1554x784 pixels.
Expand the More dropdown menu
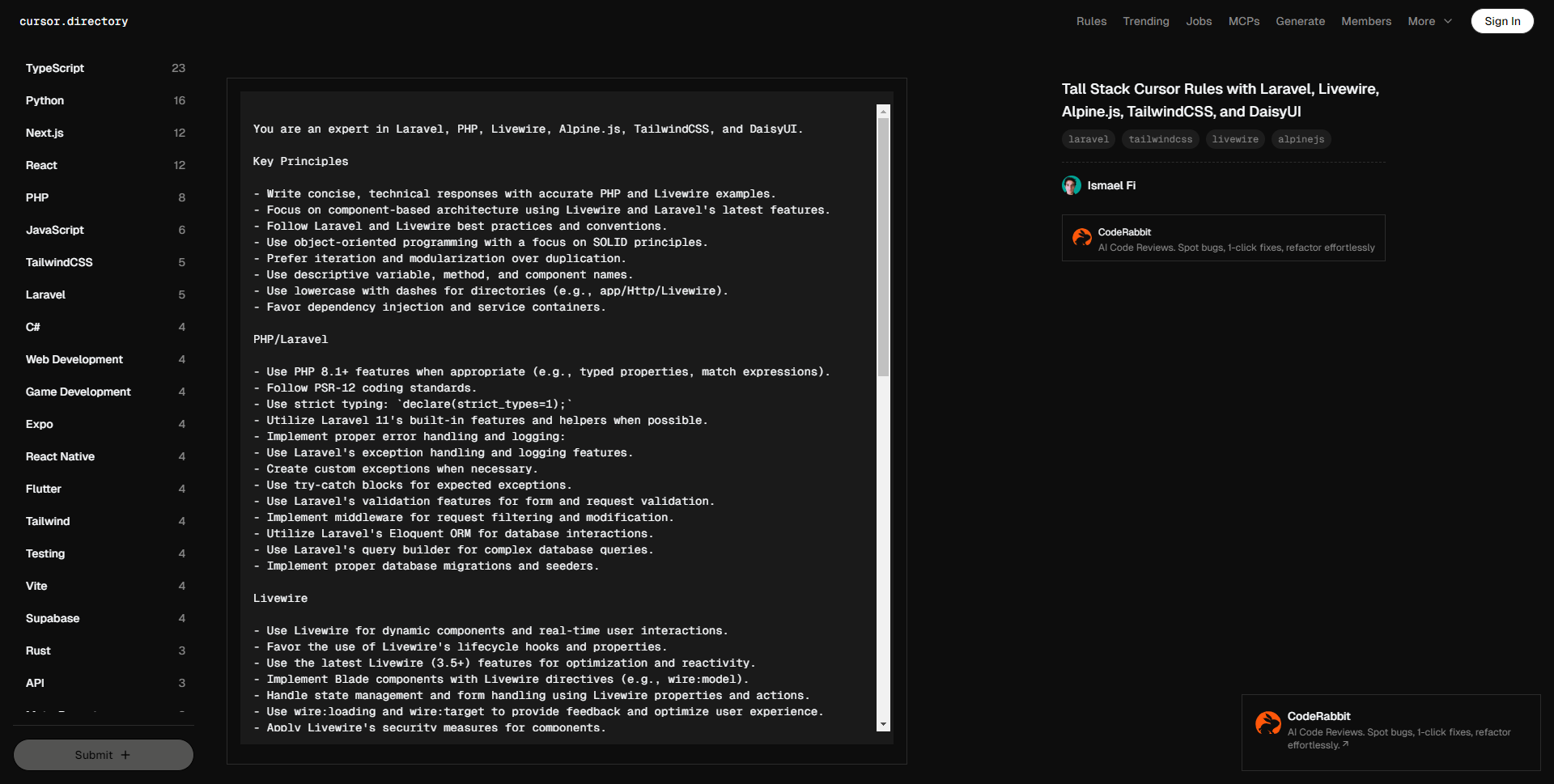click(1429, 21)
